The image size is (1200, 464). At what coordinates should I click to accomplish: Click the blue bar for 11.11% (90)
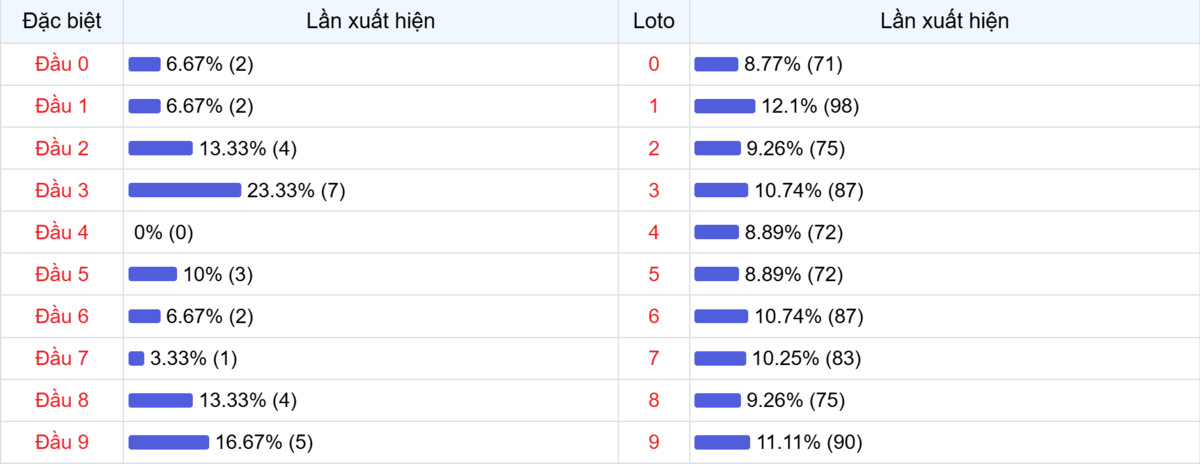(722, 442)
